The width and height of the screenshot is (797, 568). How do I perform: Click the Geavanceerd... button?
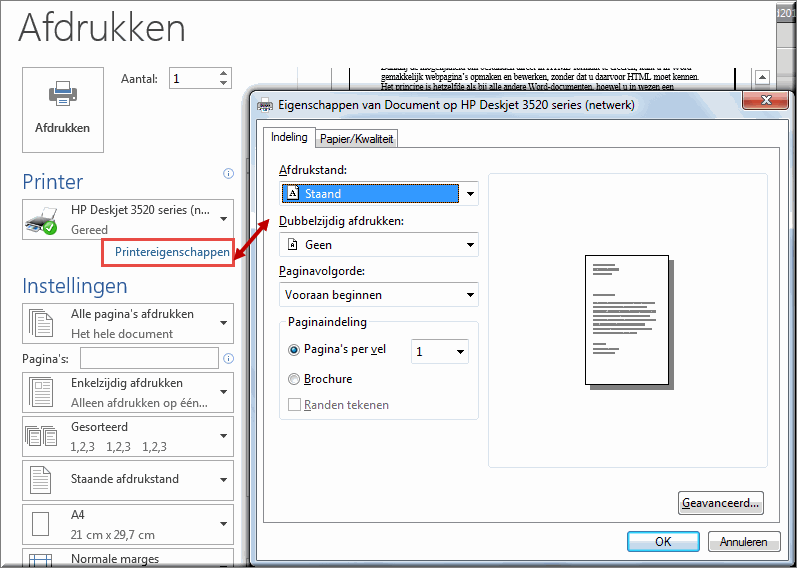click(721, 503)
